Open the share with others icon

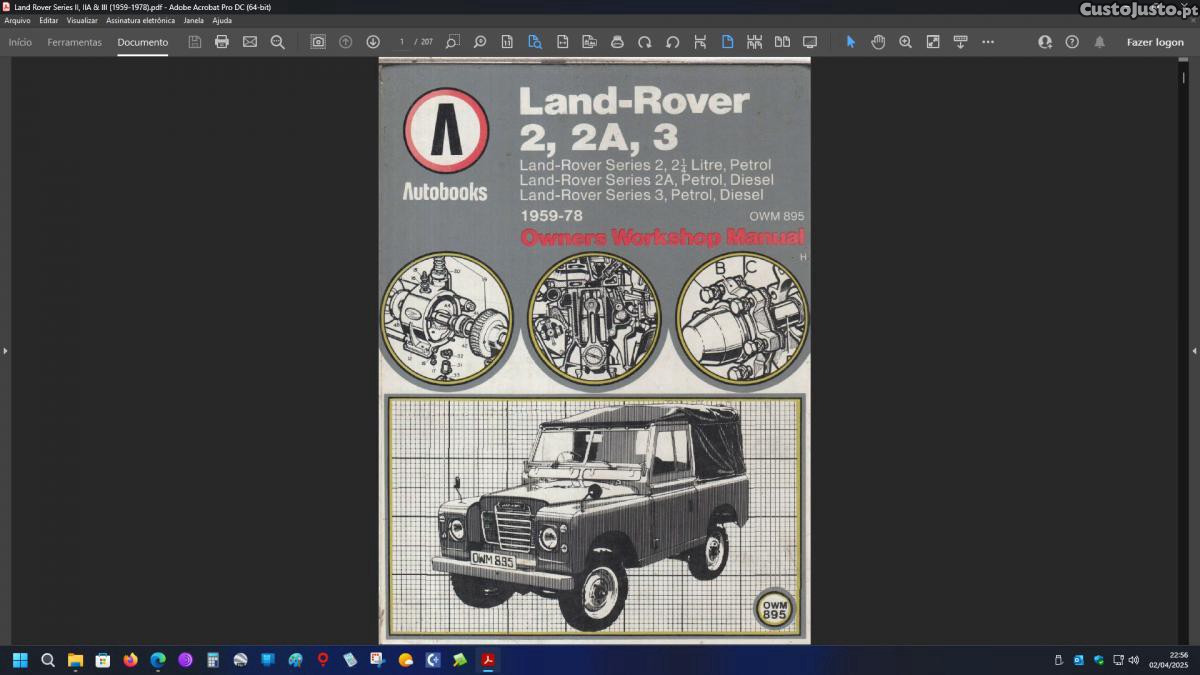pyautogui.click(x=1045, y=42)
